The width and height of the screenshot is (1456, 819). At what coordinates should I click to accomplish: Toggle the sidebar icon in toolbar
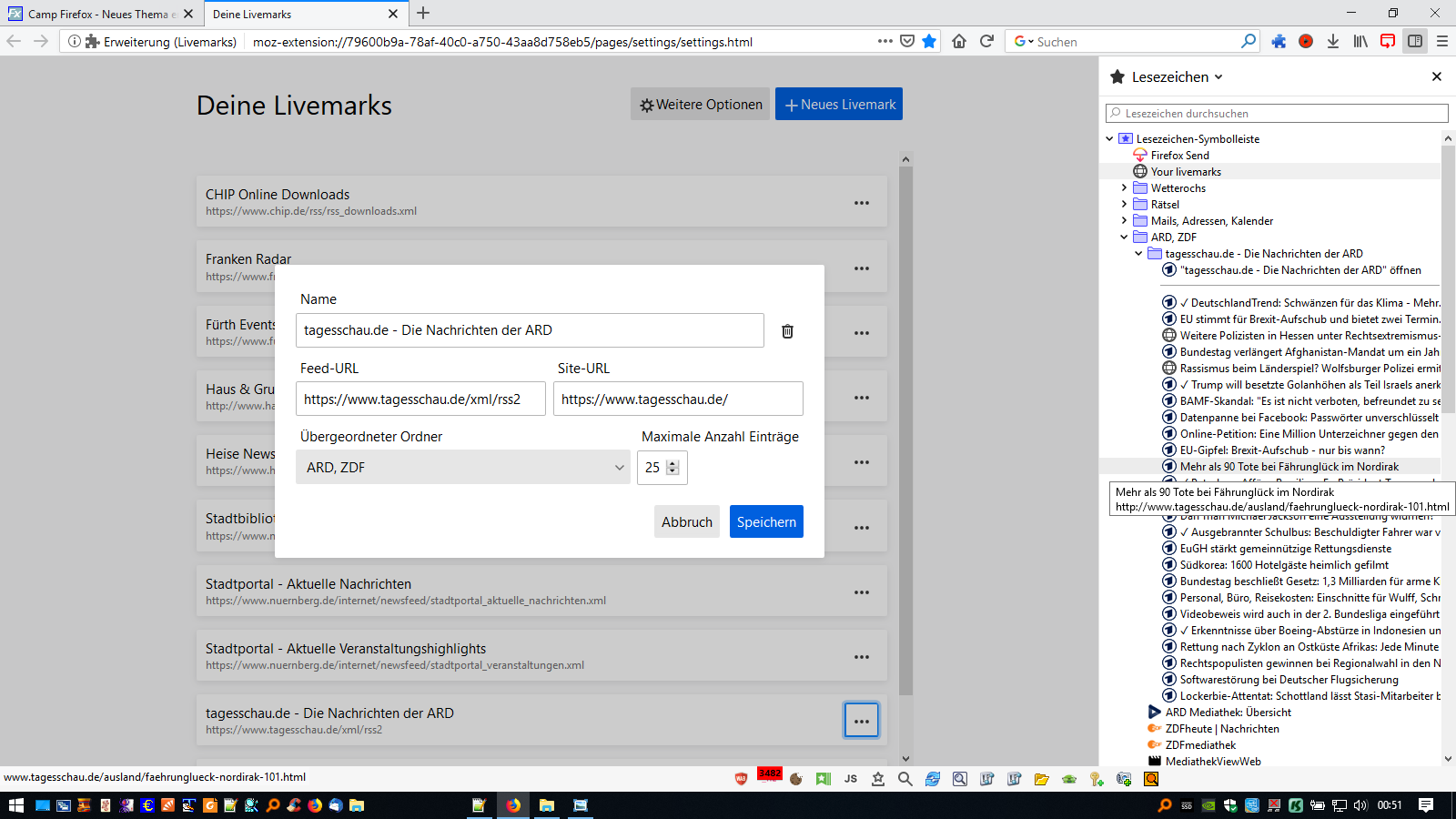click(x=1415, y=41)
